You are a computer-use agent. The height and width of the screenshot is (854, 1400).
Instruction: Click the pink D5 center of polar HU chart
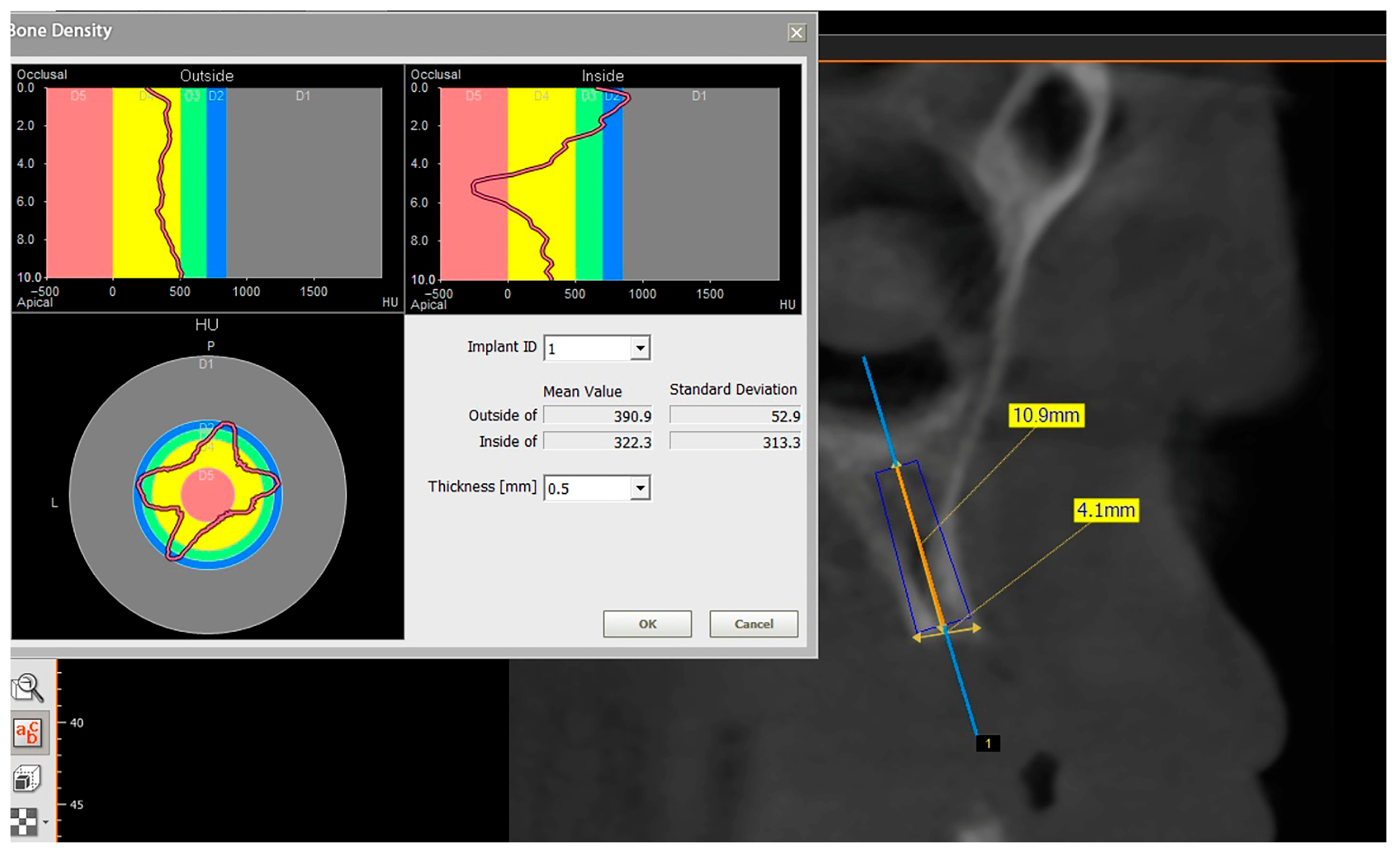tap(208, 495)
